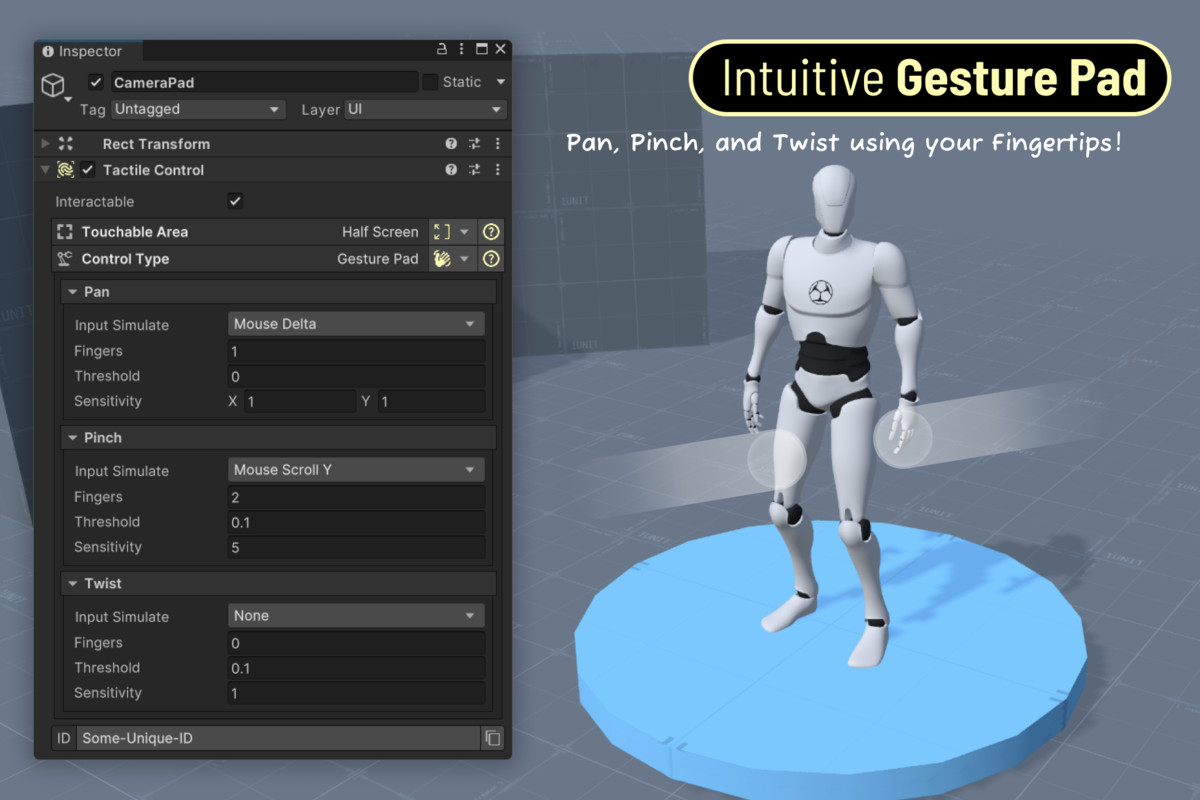The image size is (1200, 800).
Task: Lock the Inspector panel
Action: tap(443, 50)
